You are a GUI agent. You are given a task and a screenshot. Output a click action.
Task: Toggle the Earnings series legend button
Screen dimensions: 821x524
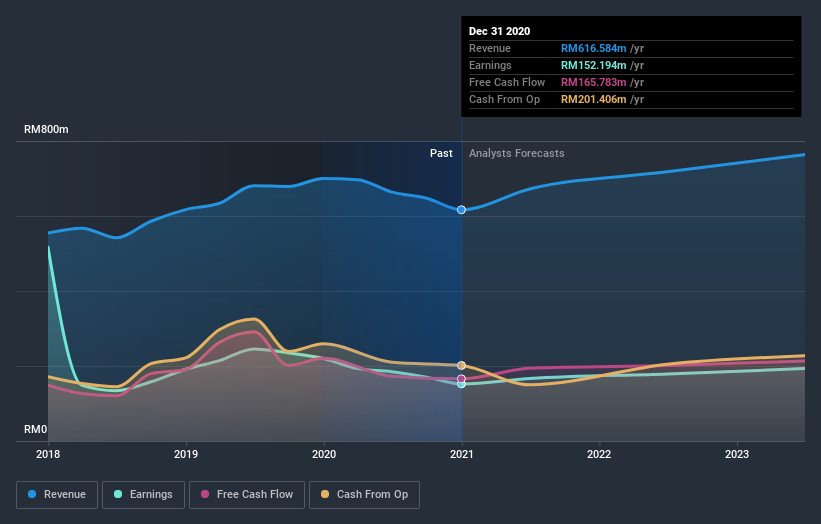pos(143,495)
